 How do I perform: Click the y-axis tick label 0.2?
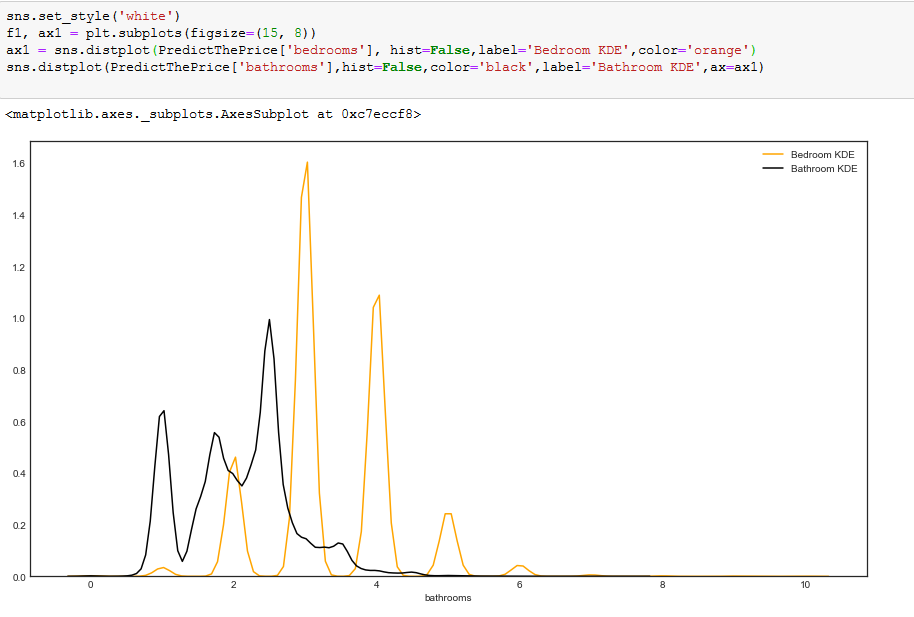coord(19,525)
